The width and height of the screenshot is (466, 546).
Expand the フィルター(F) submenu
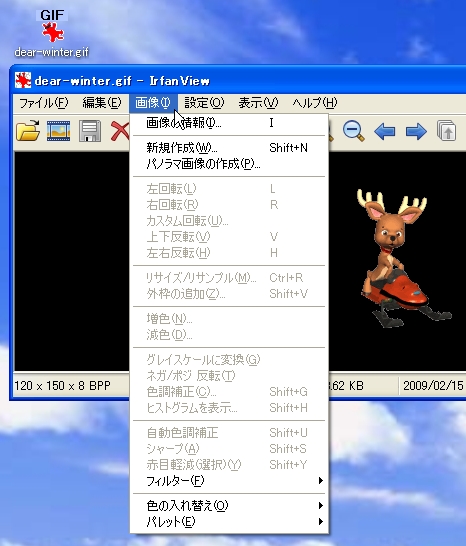(229, 481)
